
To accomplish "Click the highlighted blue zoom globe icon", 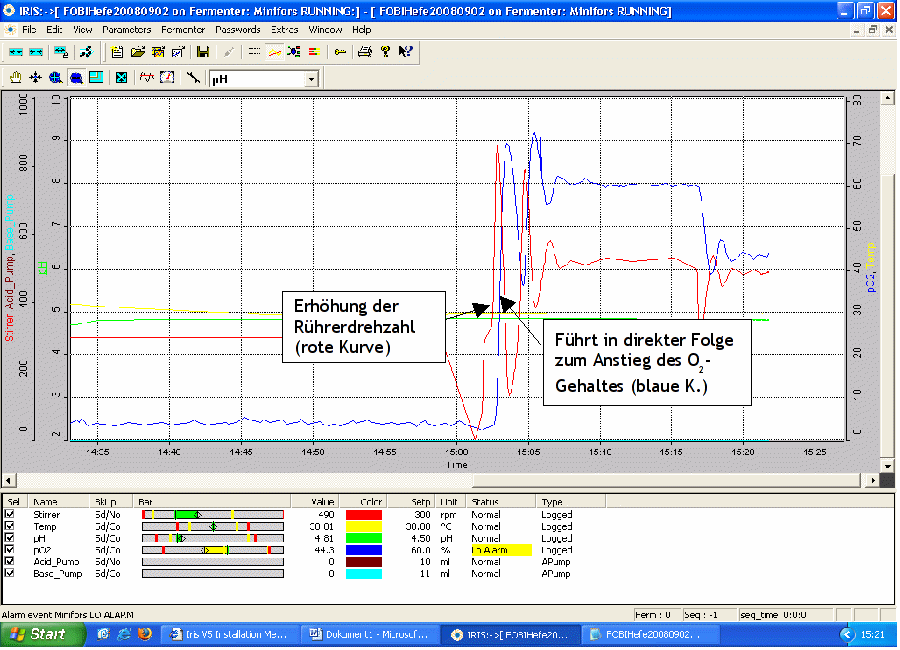I will [76, 78].
